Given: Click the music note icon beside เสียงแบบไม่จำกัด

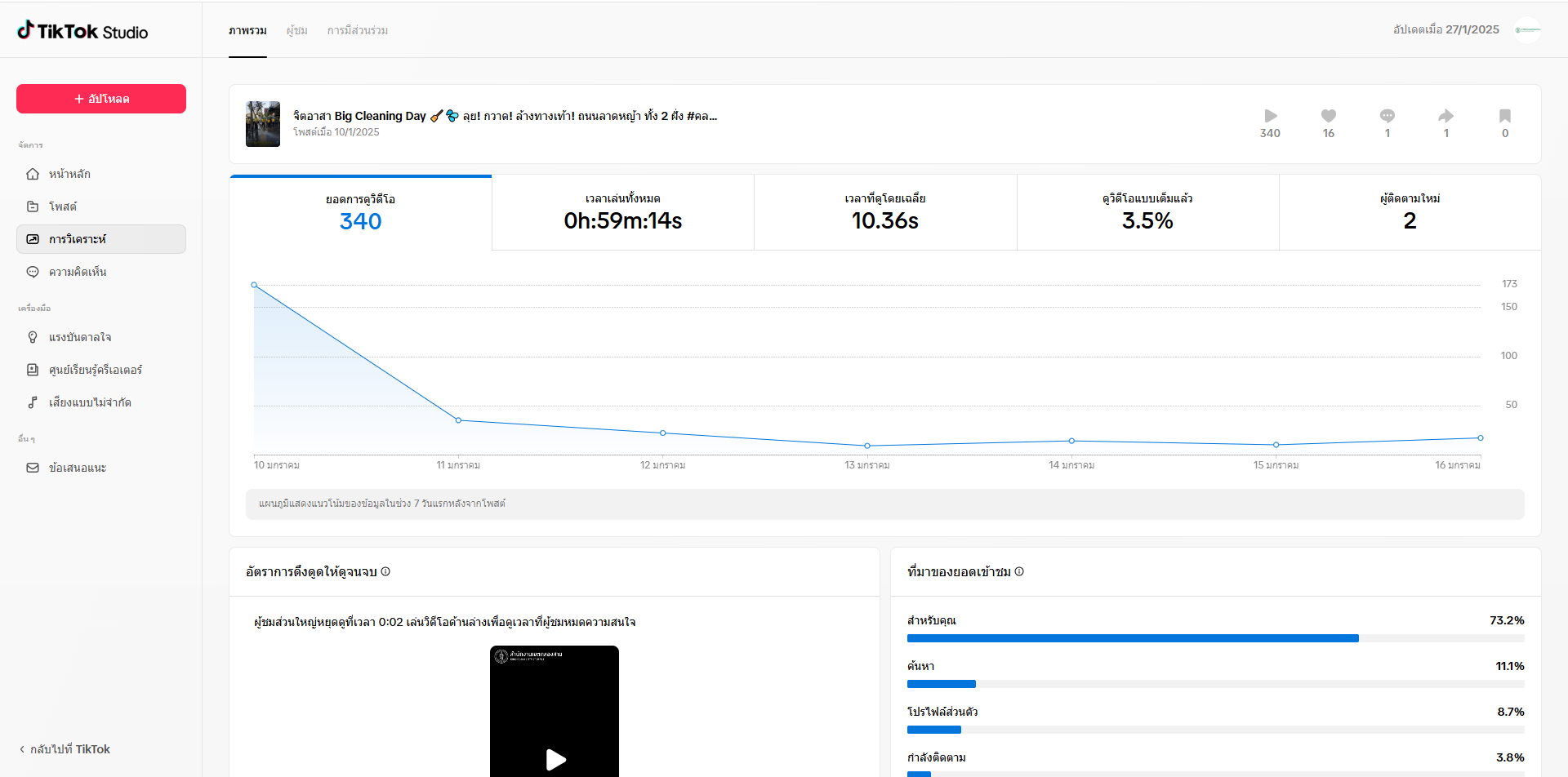Looking at the screenshot, I should [33, 402].
